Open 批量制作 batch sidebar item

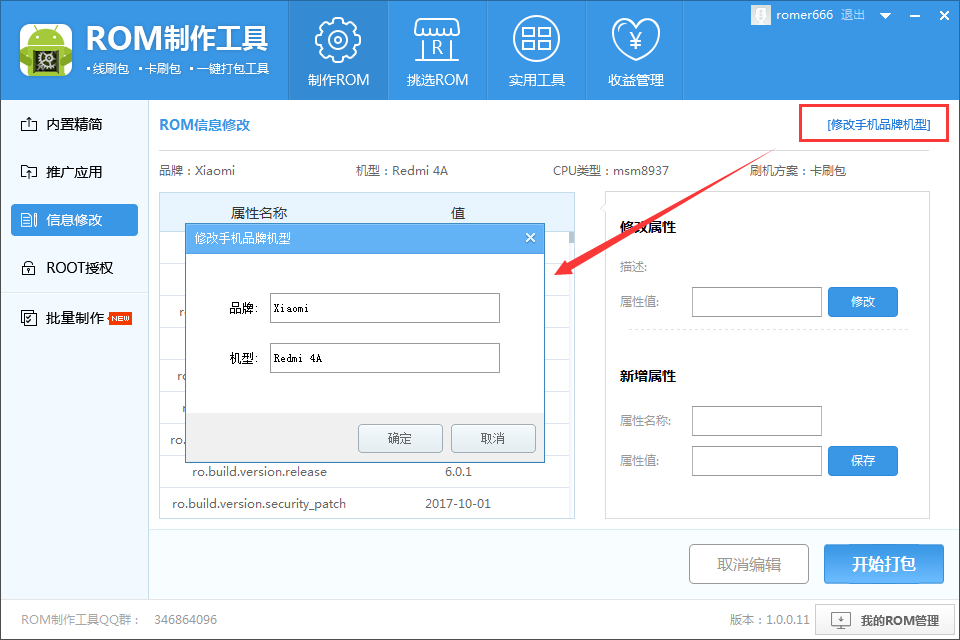[x=74, y=318]
